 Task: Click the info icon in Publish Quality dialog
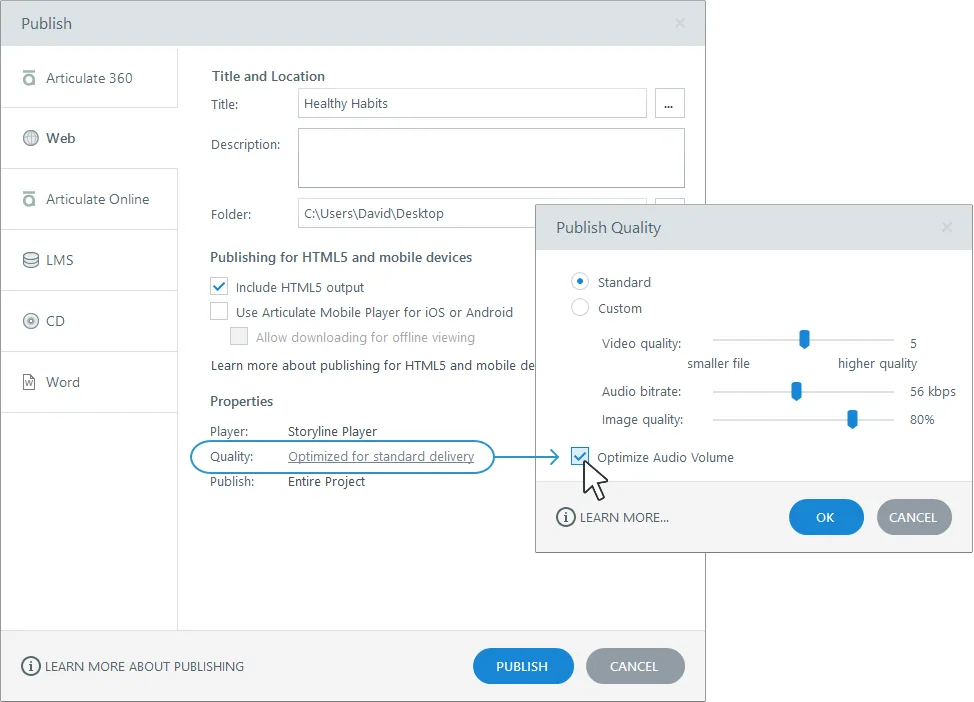[x=565, y=517]
